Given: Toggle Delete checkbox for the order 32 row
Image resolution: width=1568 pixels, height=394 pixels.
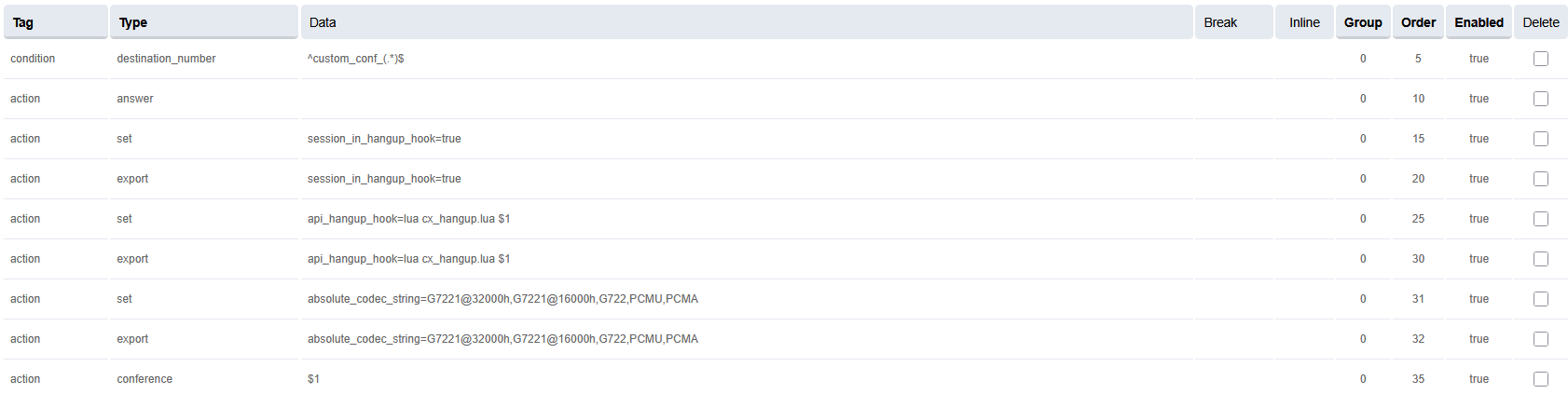Looking at the screenshot, I should pyautogui.click(x=1540, y=339).
